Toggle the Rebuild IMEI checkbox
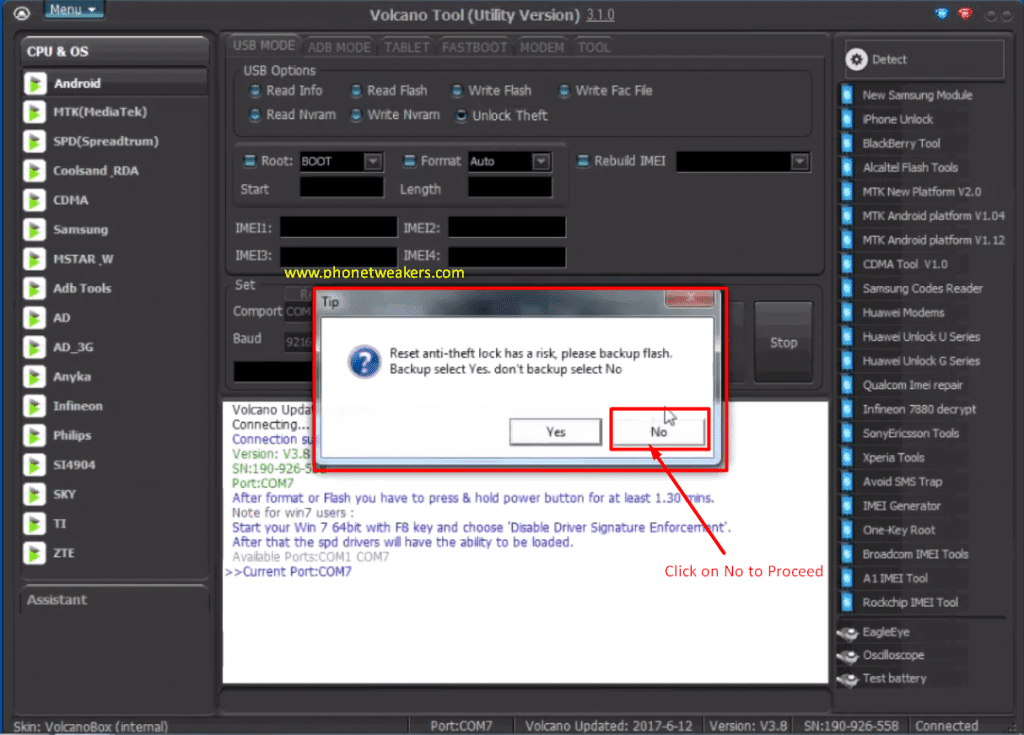 point(583,161)
